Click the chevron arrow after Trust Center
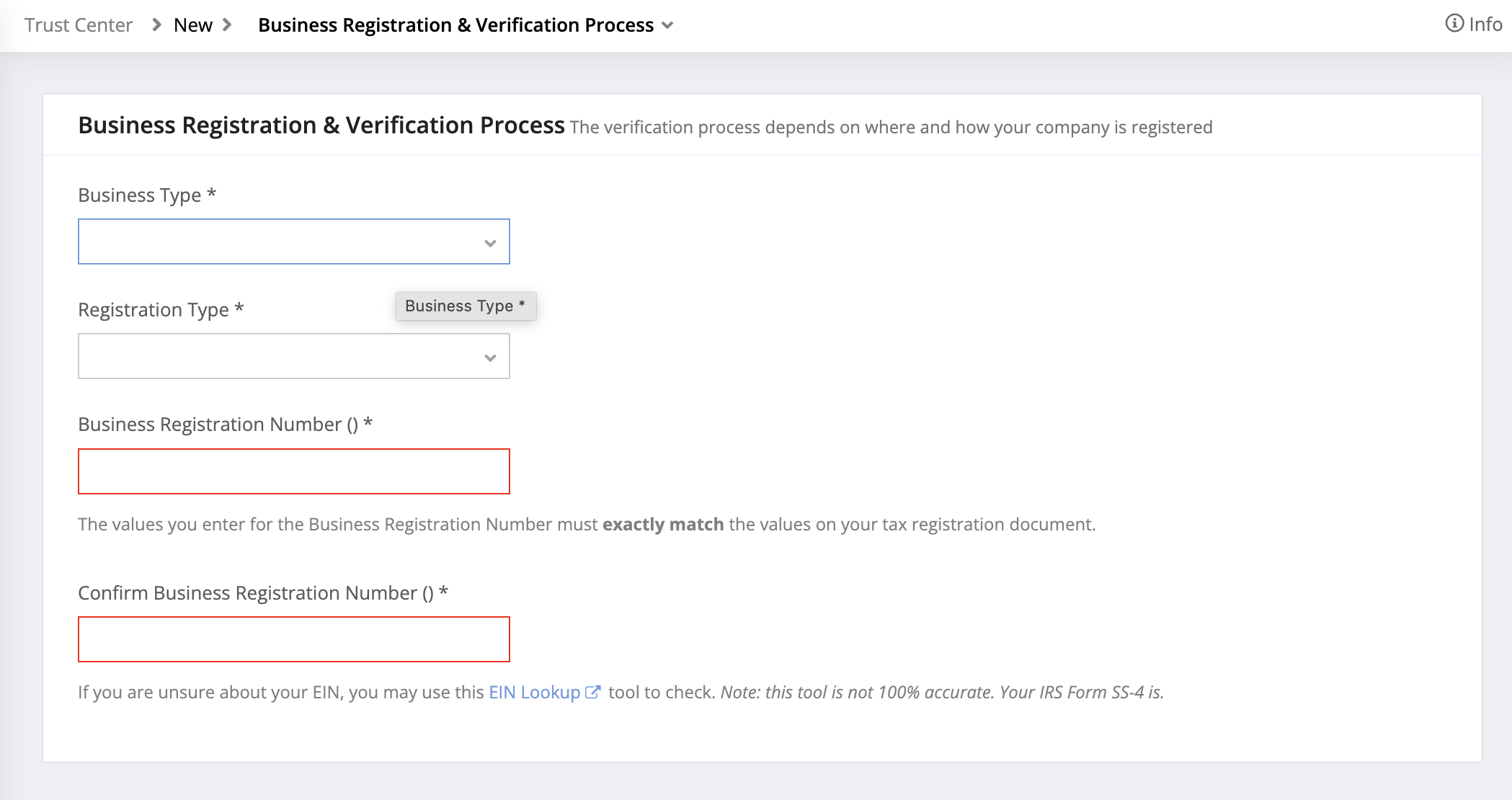Screen dimensions: 1512x800 (x=156, y=25)
